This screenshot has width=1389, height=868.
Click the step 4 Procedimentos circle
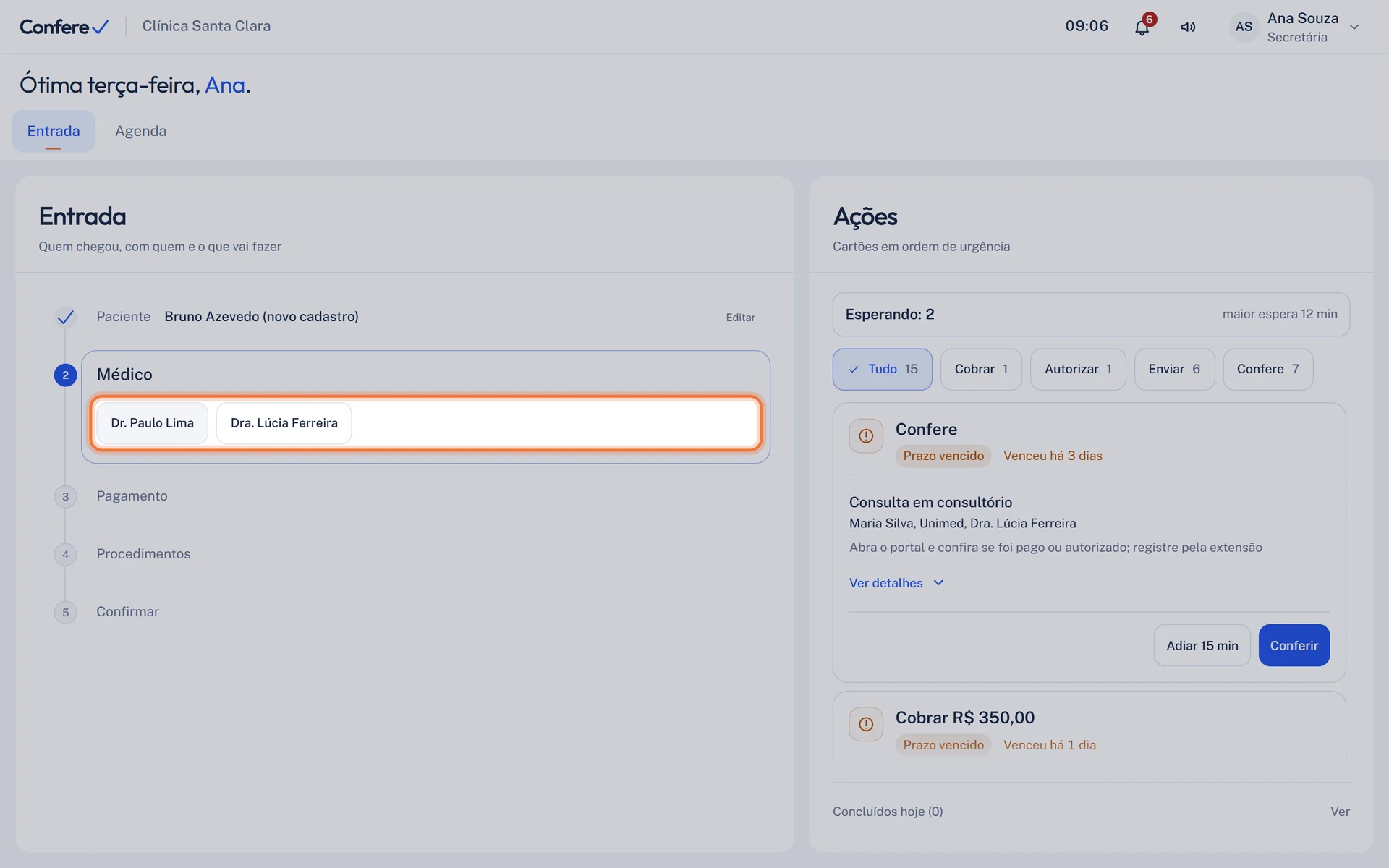[66, 554]
